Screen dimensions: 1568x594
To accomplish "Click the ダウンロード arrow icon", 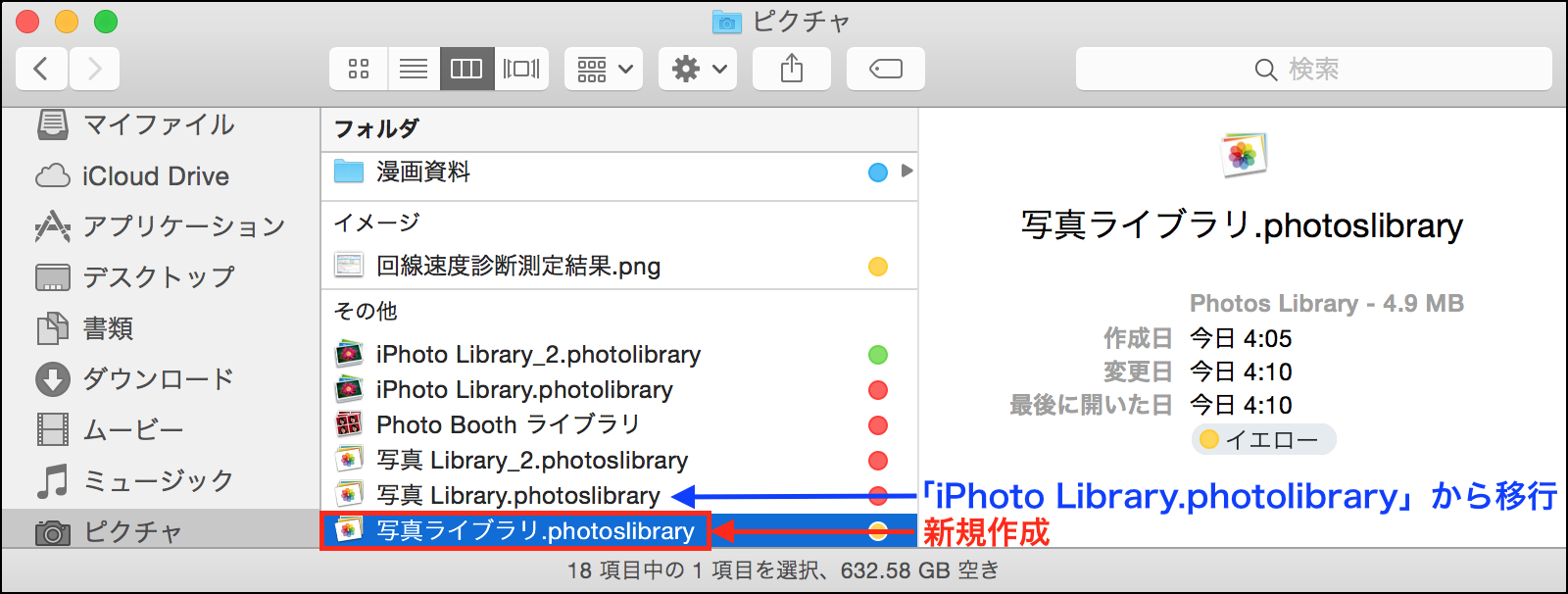I will (53, 379).
